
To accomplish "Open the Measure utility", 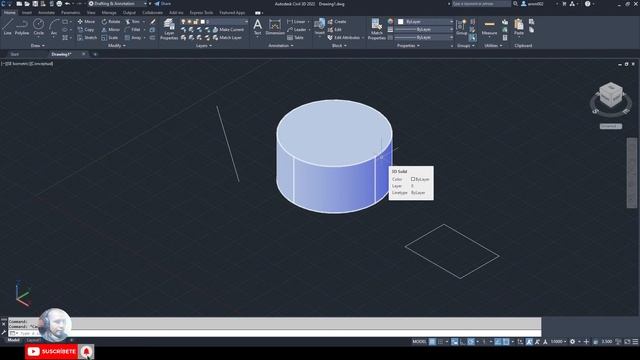I will pos(489,27).
